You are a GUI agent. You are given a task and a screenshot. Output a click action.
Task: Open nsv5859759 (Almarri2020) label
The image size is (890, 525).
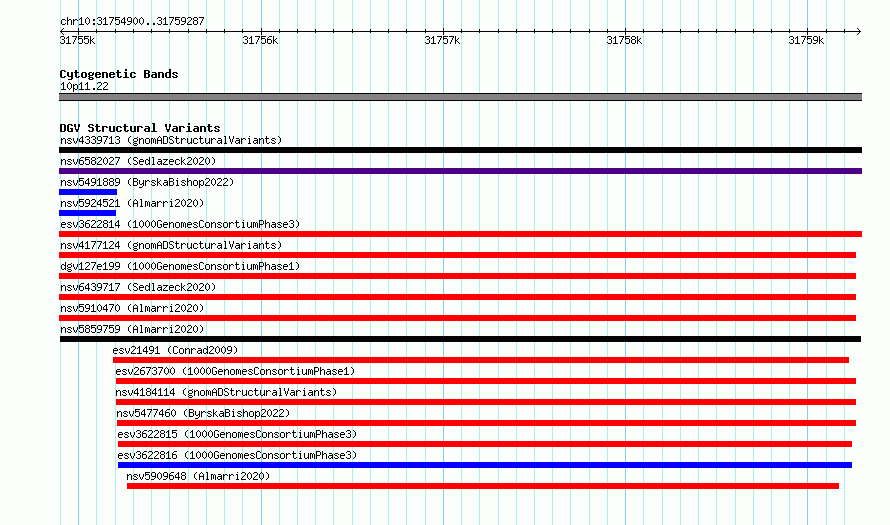132,329
